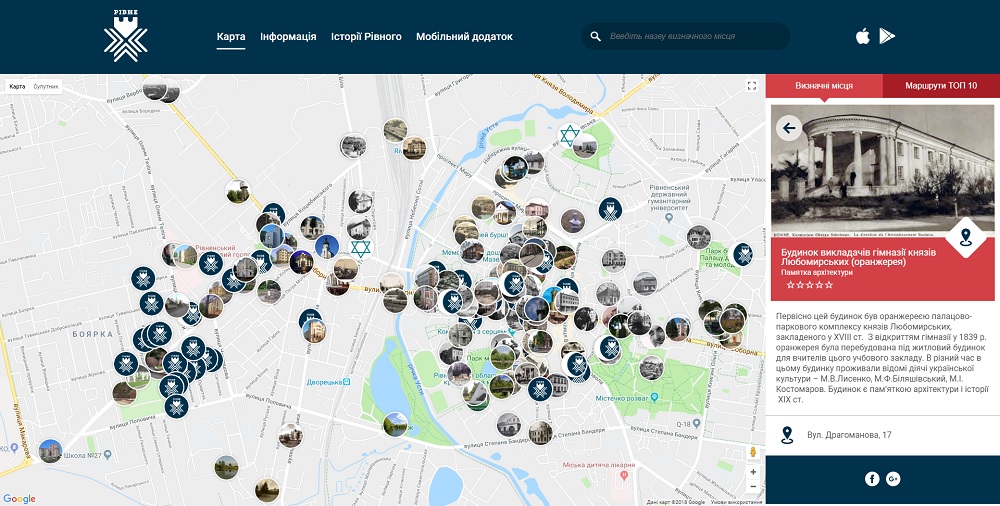1000x506 pixels.
Task: Zoom in on the map
Action: coord(752,471)
